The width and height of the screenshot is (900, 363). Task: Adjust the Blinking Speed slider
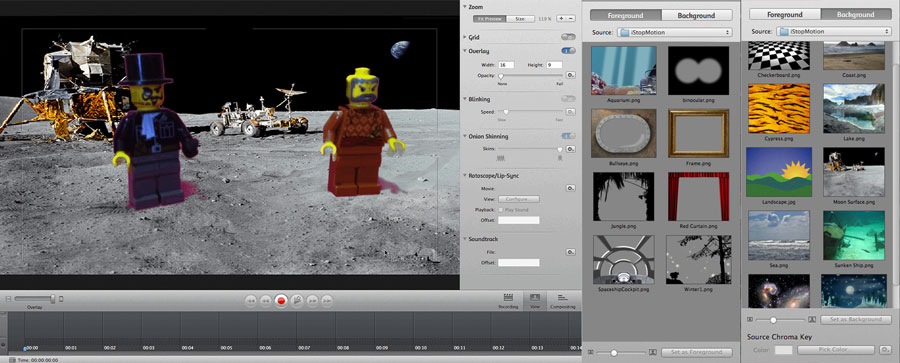[531, 112]
